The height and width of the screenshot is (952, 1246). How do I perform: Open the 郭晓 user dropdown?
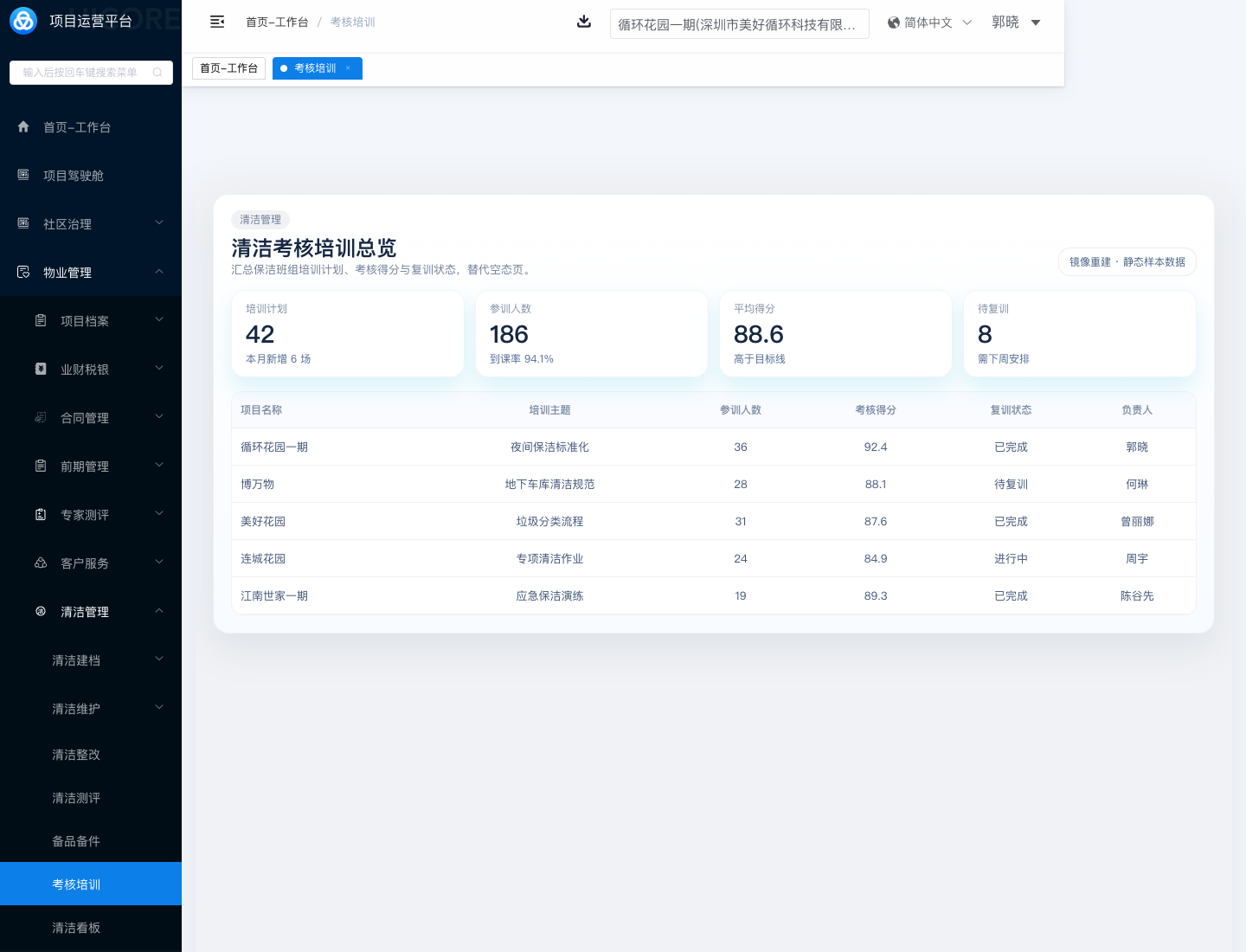pyautogui.click(x=1016, y=23)
